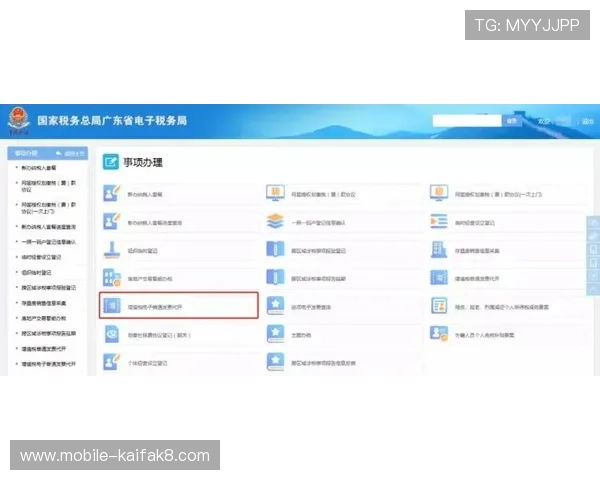
Task: Open 跨区域涉税事项报告延期 book icon in grid
Action: pyautogui.click(x=275, y=278)
